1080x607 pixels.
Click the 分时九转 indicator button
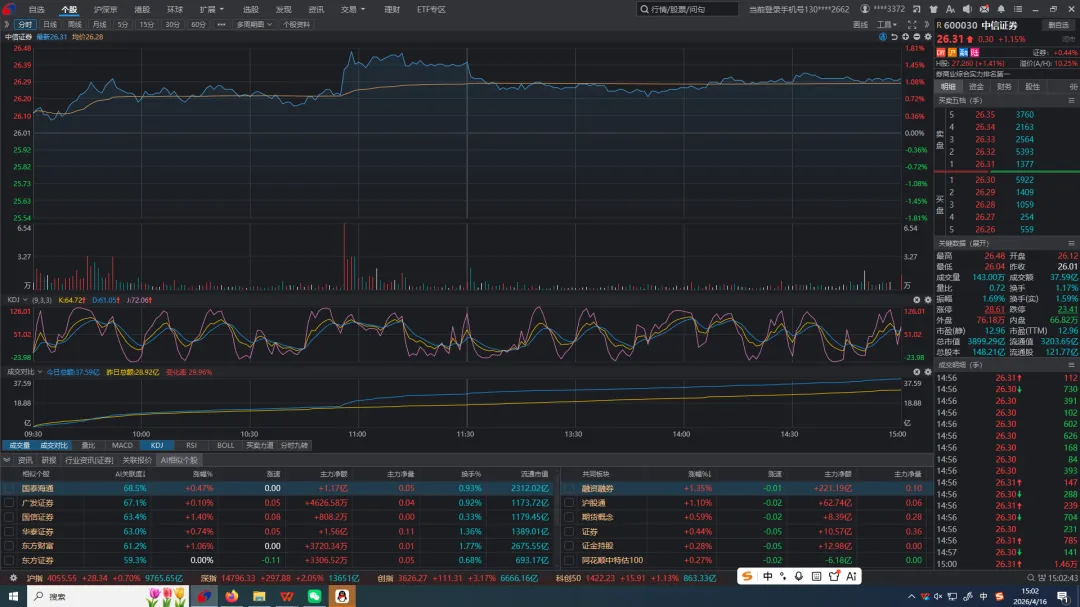294,445
